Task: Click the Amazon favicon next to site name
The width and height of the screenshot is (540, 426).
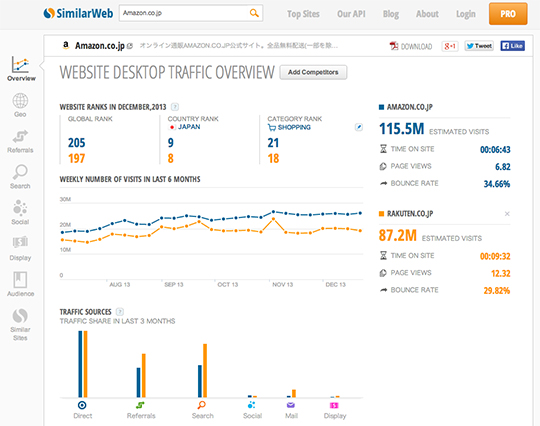Action: click(65, 45)
